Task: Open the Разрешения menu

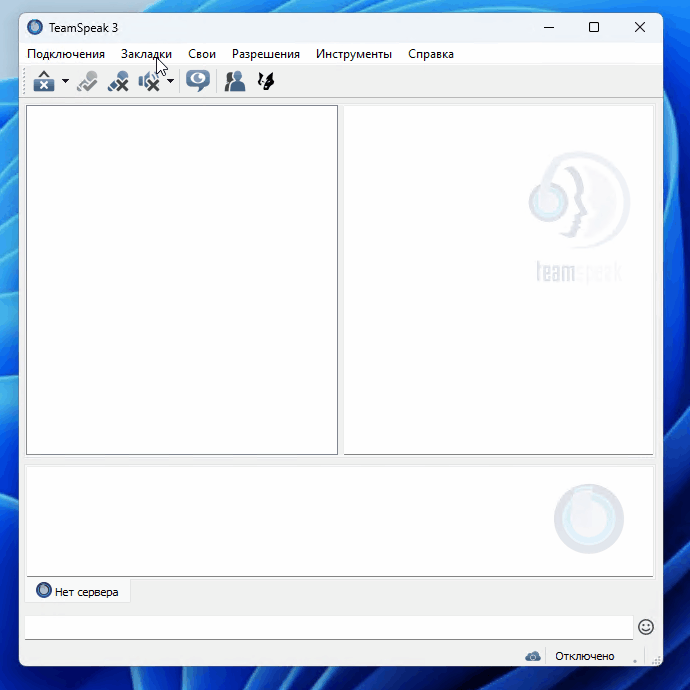Action: pyautogui.click(x=266, y=54)
